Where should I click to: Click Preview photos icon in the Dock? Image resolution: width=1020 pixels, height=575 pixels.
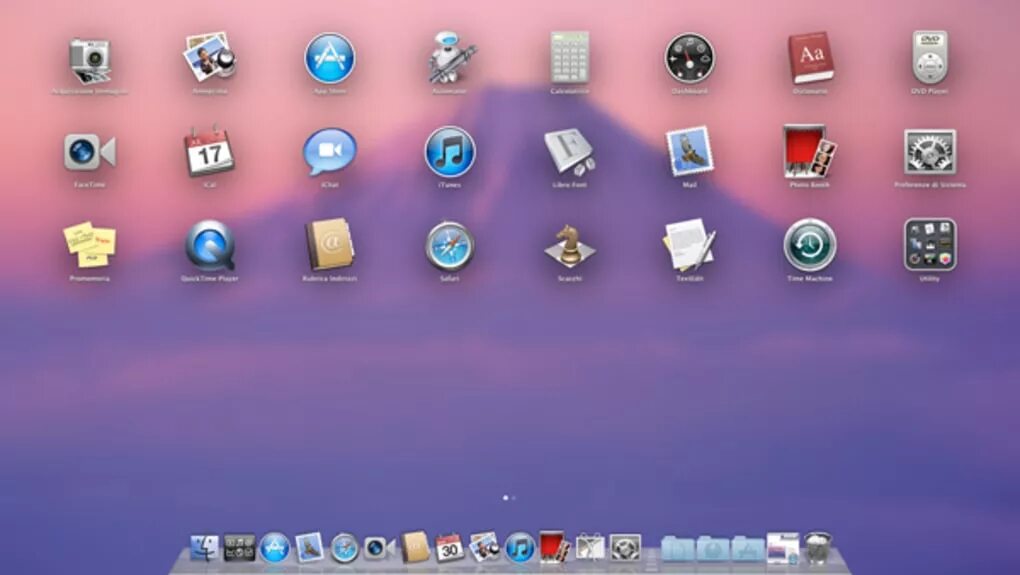pyautogui.click(x=485, y=547)
